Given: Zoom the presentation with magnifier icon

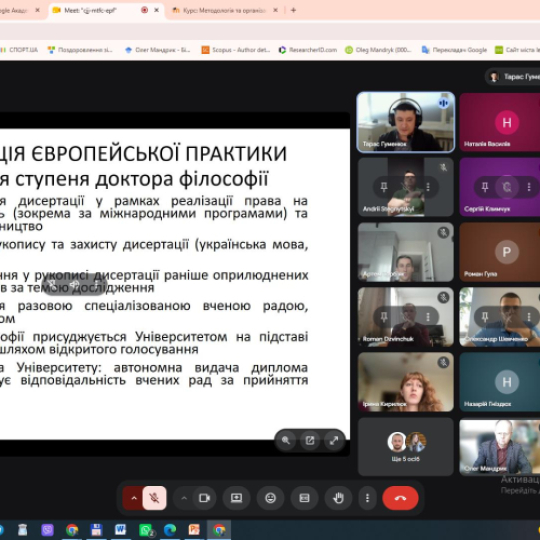Looking at the screenshot, I should tap(286, 440).
